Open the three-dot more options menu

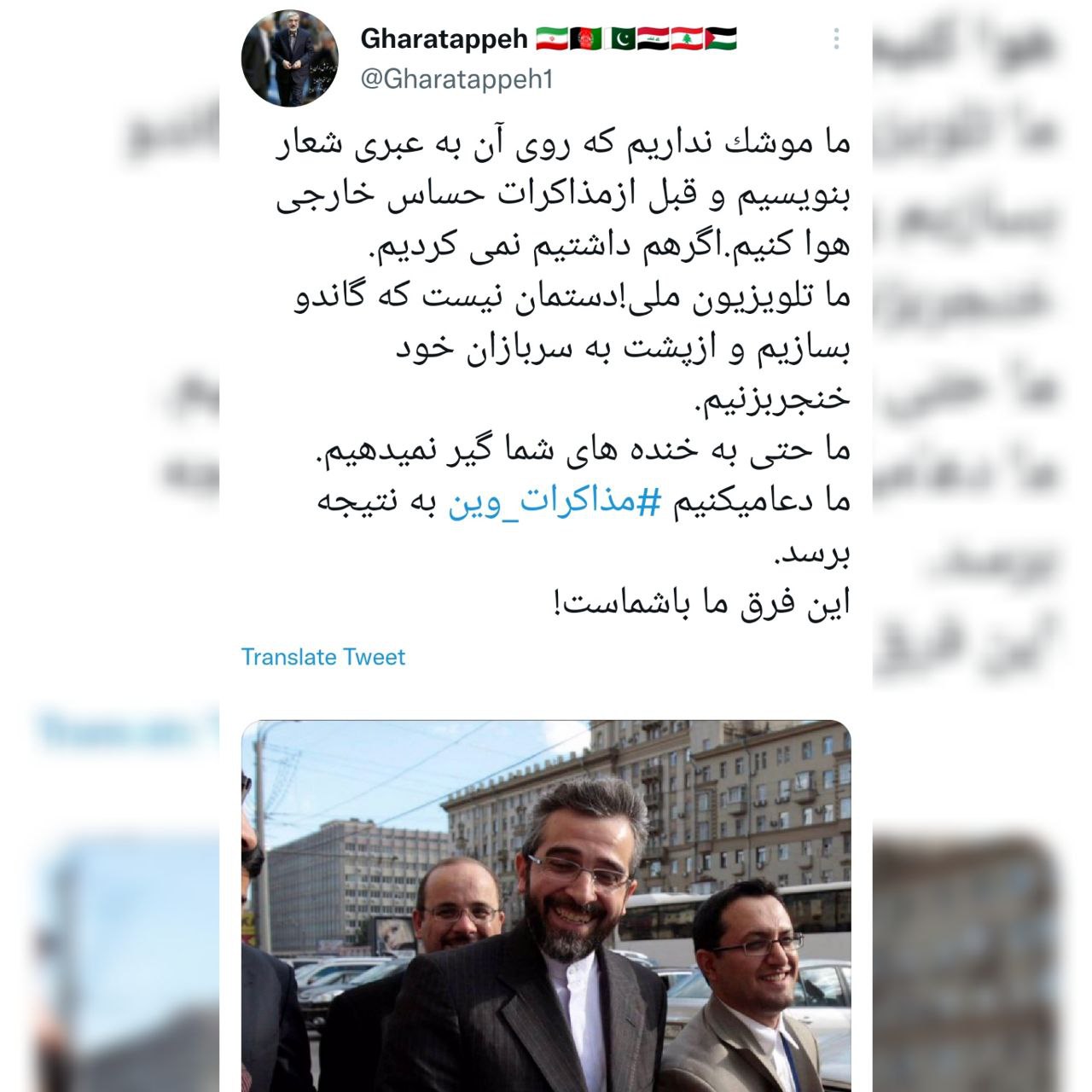(837, 38)
